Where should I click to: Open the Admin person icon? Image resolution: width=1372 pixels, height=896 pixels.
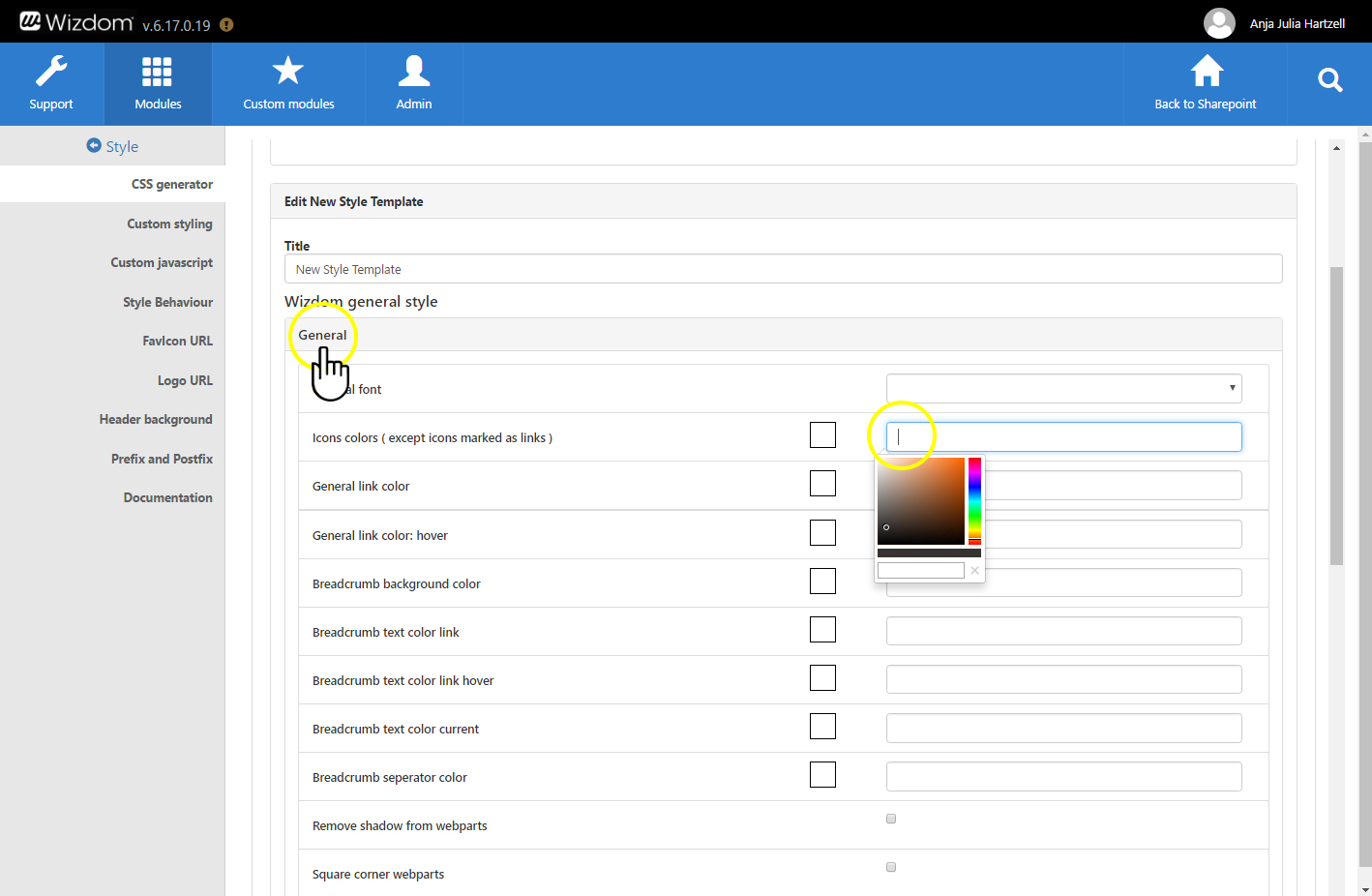tap(413, 73)
